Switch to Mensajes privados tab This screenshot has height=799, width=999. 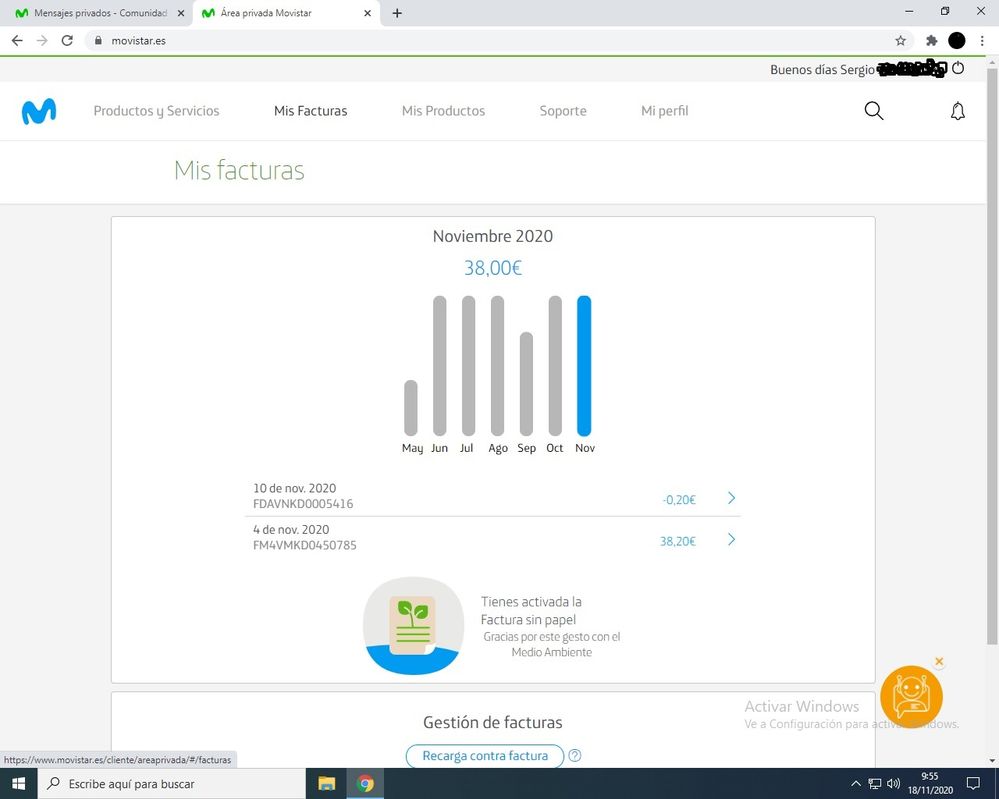click(x=96, y=13)
